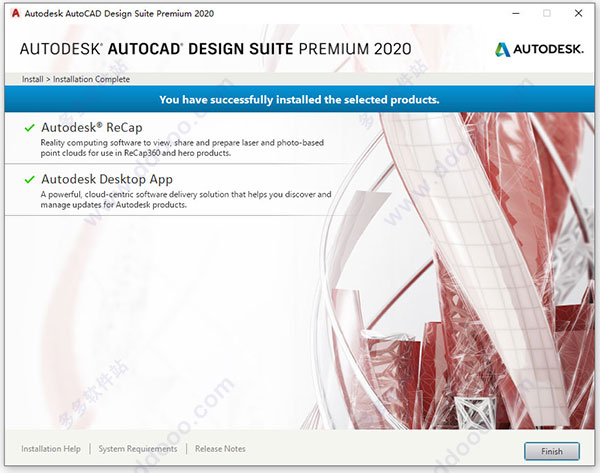Image resolution: width=600 pixels, height=473 pixels.
Task: Click the Finish button
Action: (x=551, y=451)
